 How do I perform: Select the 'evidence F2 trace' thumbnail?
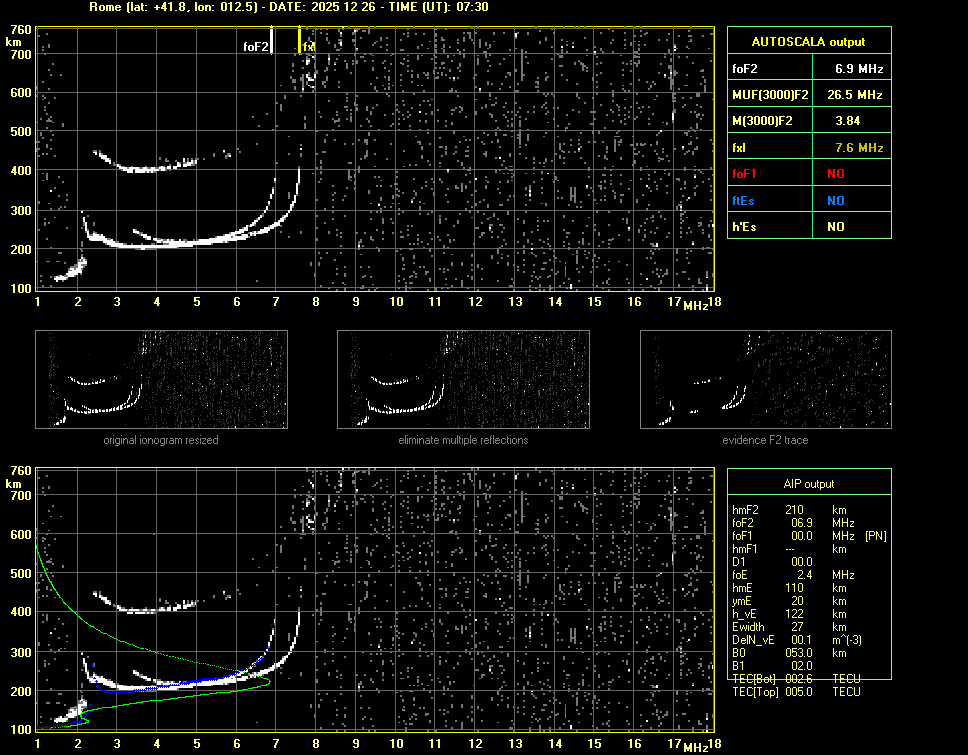point(765,381)
